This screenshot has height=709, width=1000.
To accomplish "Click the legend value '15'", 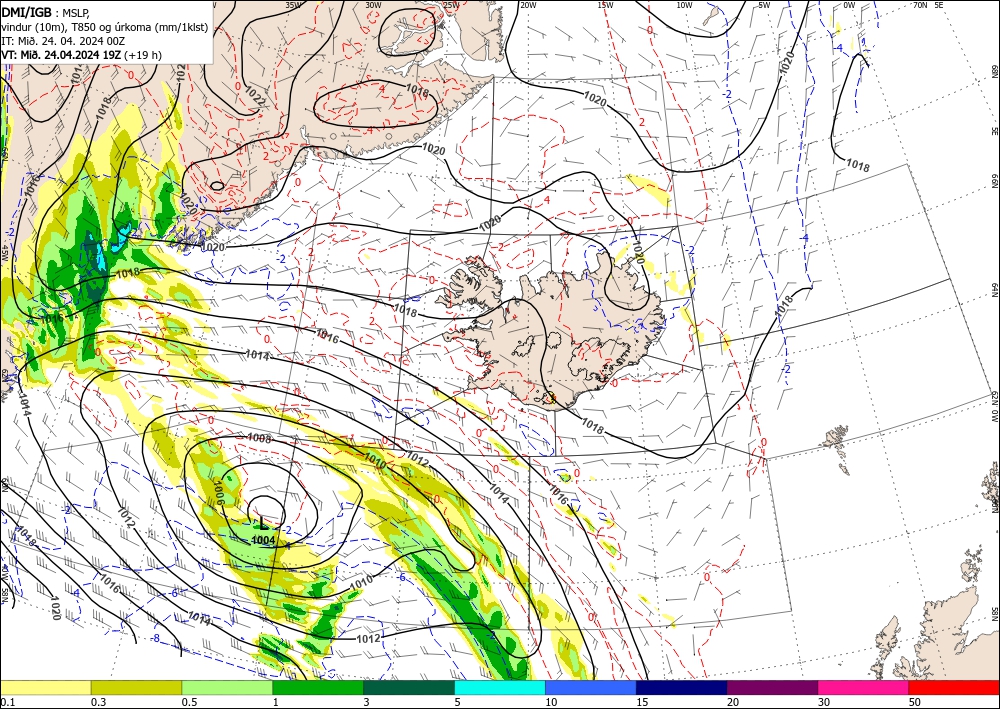I will point(642,702).
